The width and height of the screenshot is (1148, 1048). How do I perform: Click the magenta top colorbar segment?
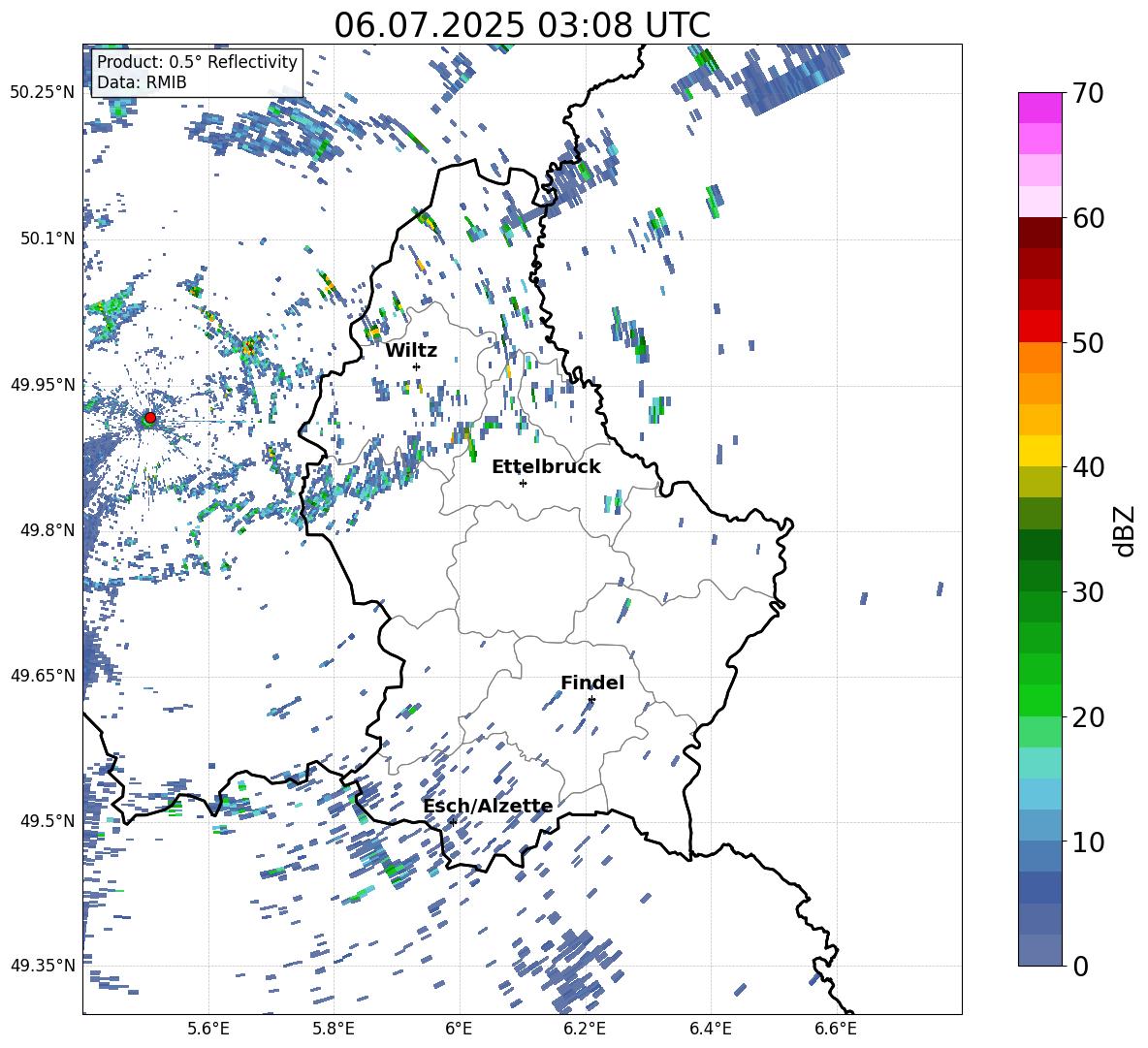coord(1040,108)
